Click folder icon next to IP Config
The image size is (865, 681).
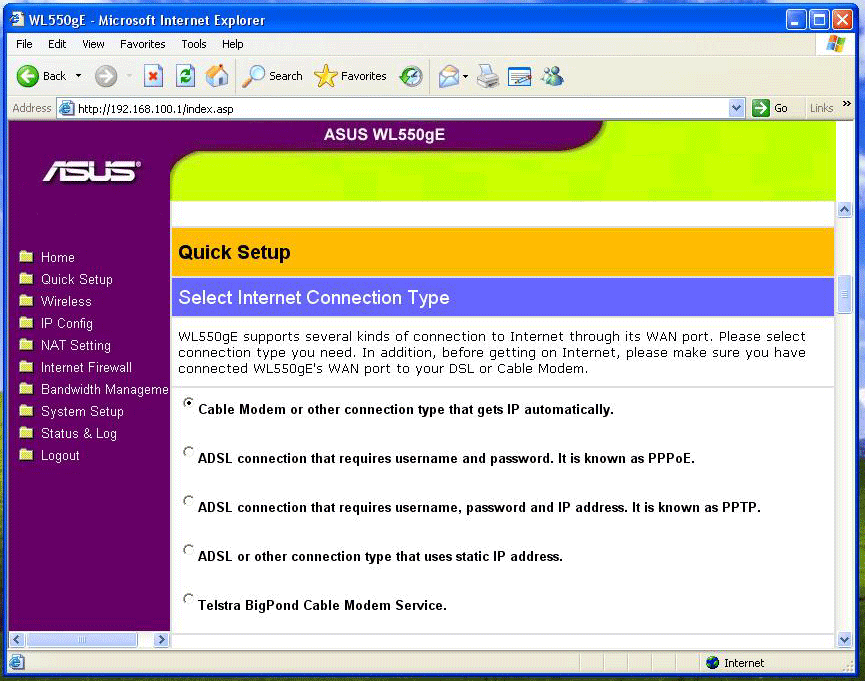pyautogui.click(x=26, y=323)
